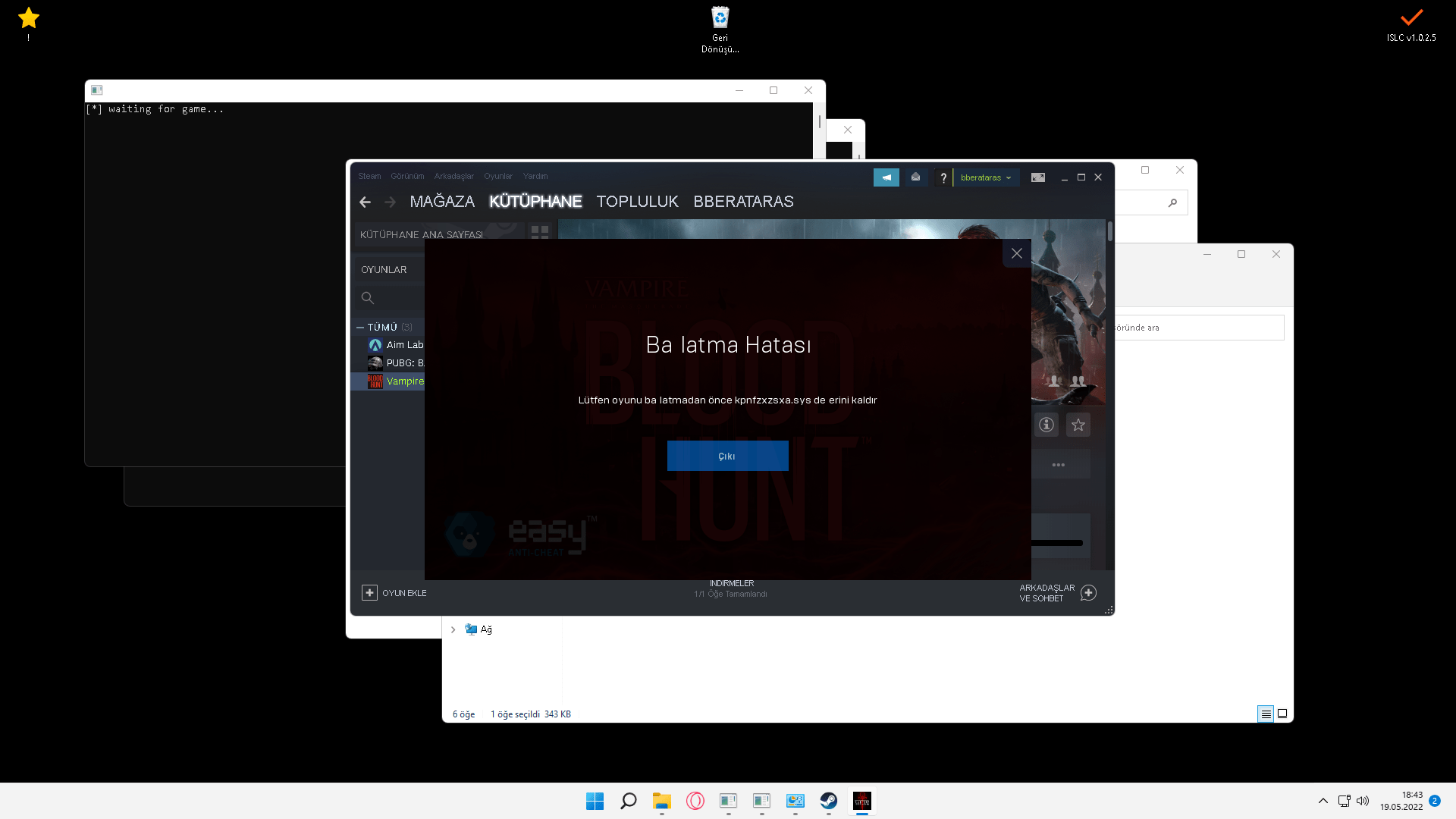The width and height of the screenshot is (1456, 819).
Task: Select Ağ network item in Explorer
Action: point(479,629)
